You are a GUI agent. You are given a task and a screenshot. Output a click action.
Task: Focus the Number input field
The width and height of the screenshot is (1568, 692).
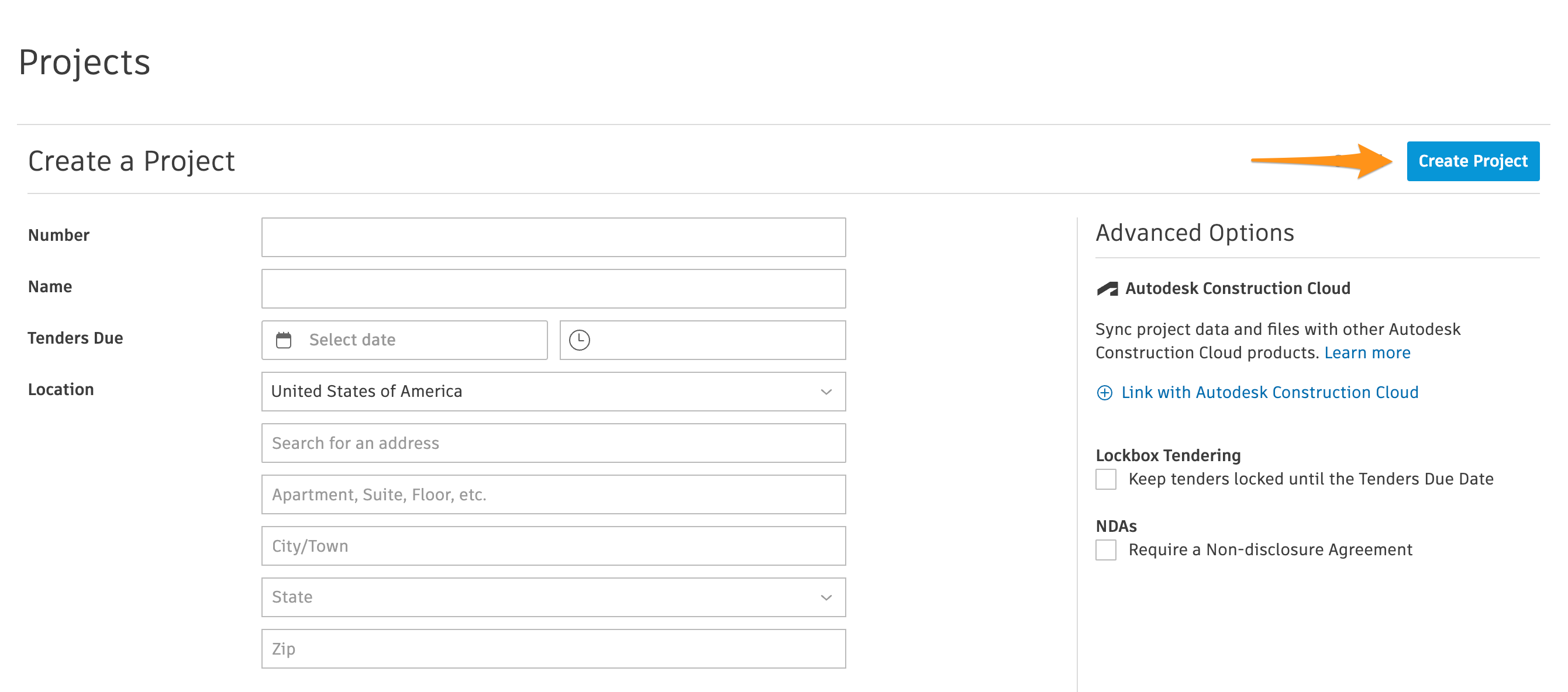coord(553,237)
